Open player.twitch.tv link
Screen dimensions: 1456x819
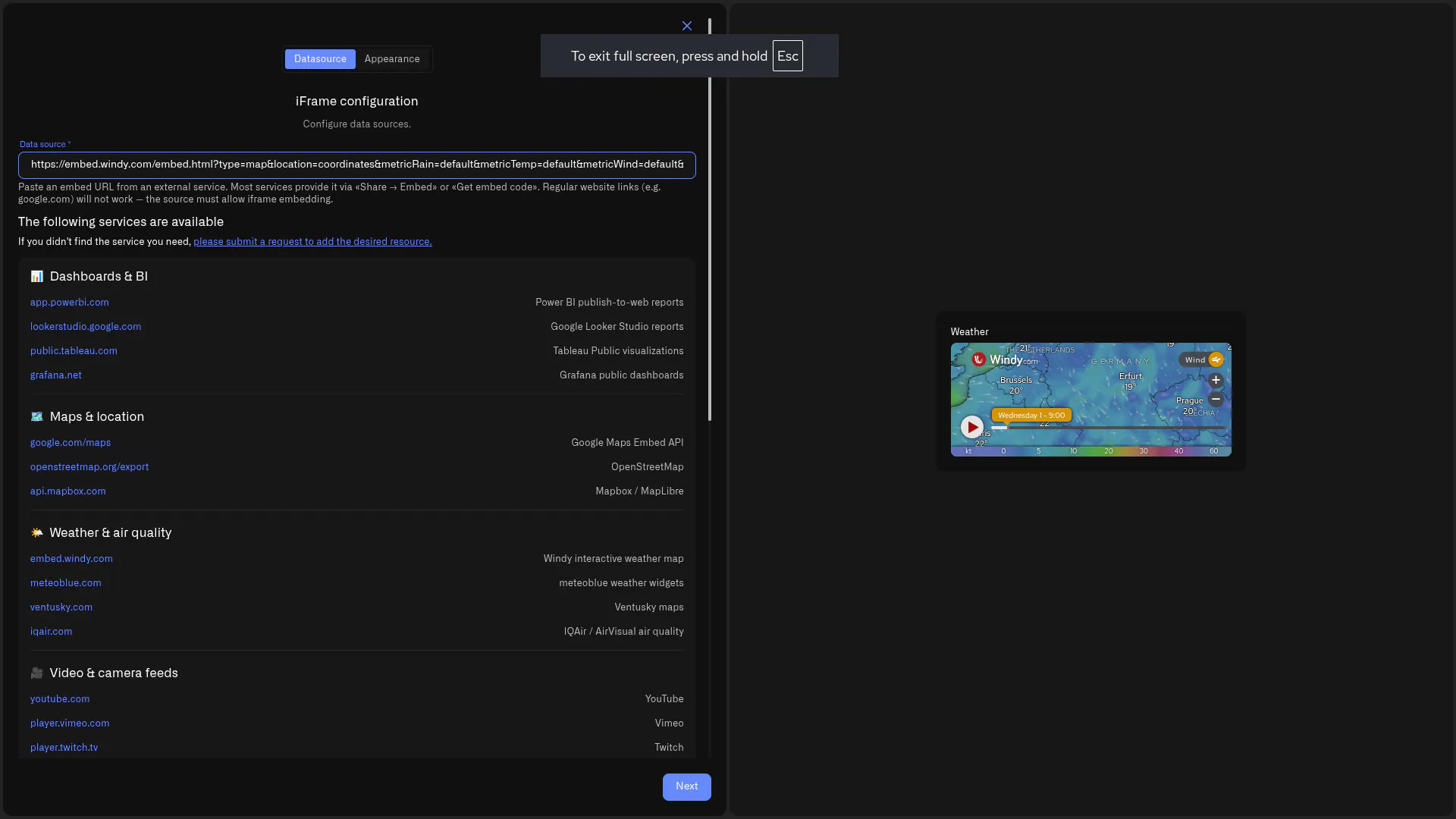click(64, 748)
